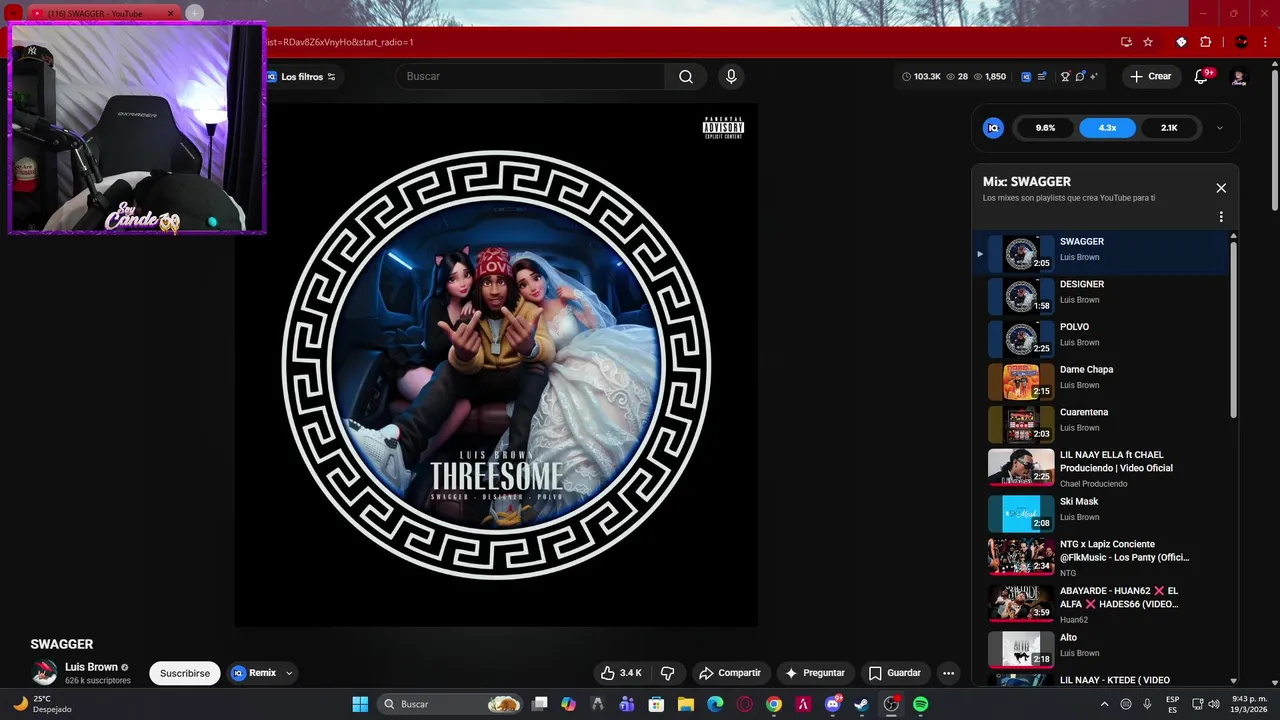Open File Explorer from the taskbar
Viewport: 1280px width, 720px height.
click(x=686, y=704)
